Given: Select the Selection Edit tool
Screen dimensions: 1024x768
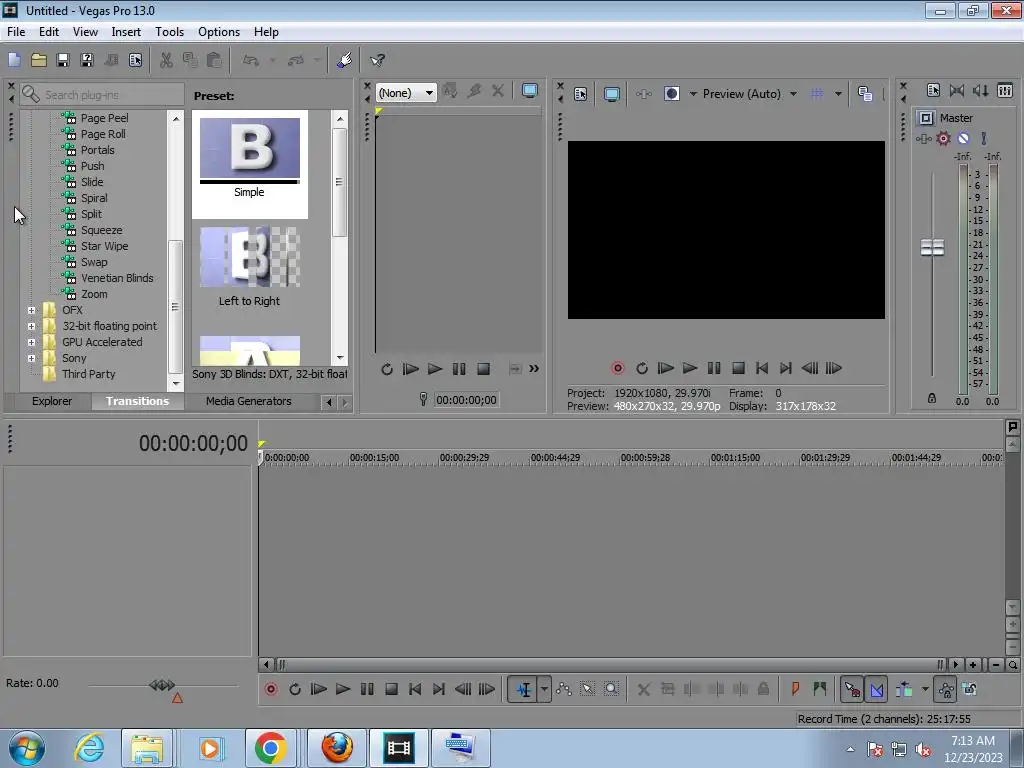Looking at the screenshot, I should coord(587,689).
